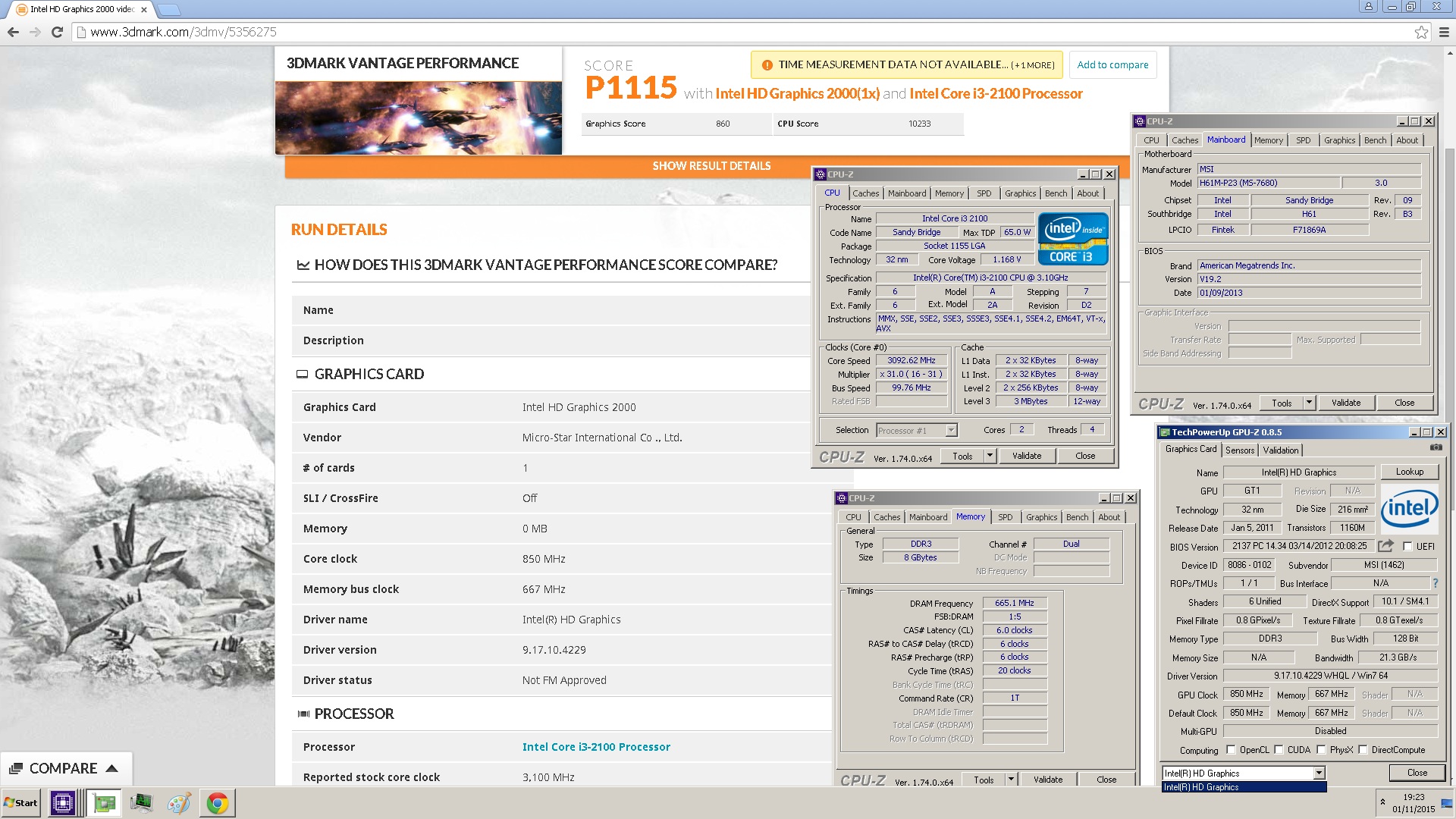Click Validate in CPU-Z CPU window
1456x819 pixels.
click(1026, 456)
